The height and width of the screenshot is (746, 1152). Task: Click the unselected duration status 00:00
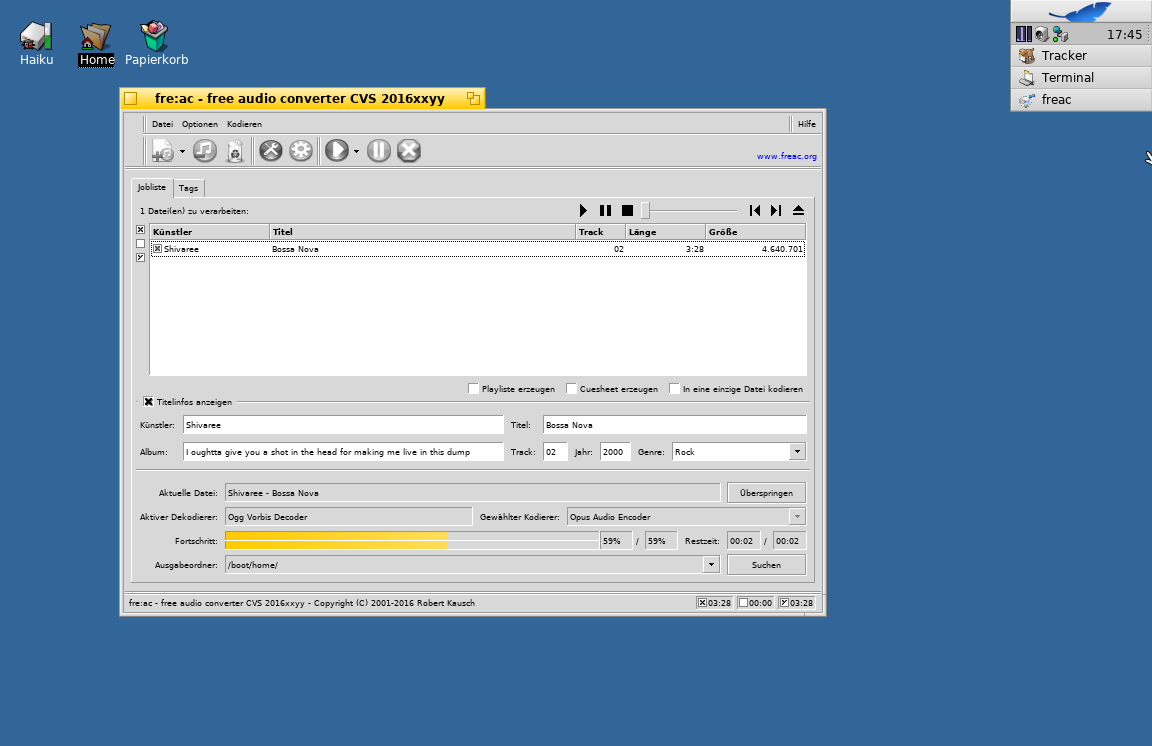755,603
